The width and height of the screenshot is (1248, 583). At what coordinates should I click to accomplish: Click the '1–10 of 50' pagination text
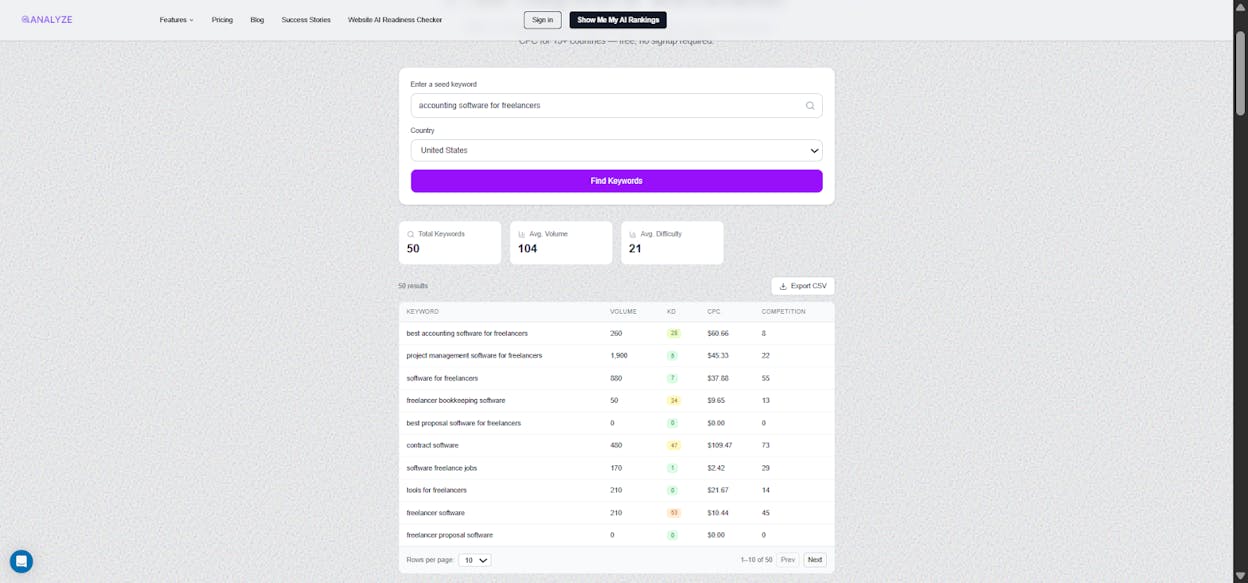pyautogui.click(x=756, y=560)
